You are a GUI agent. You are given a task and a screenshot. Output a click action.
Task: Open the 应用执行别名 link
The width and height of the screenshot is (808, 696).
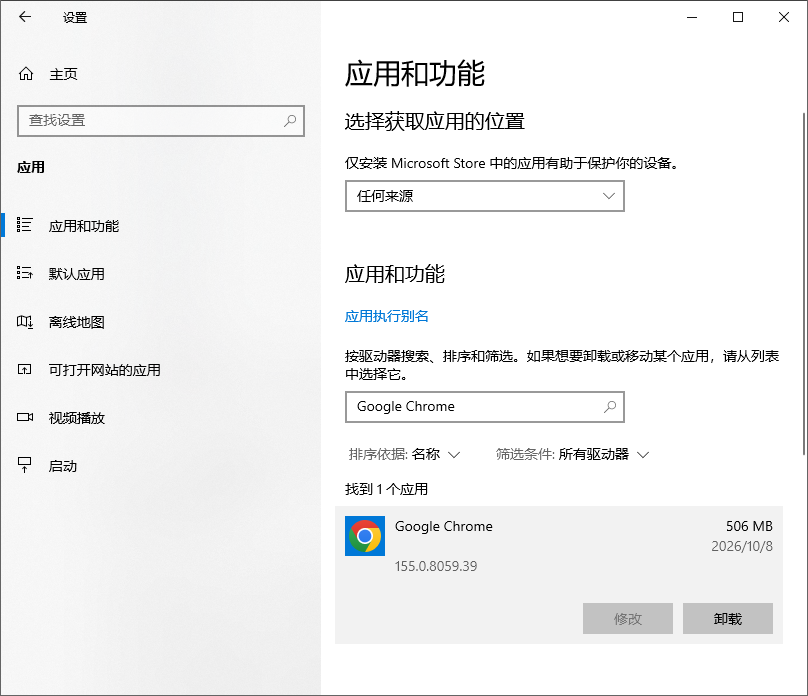tap(386, 316)
